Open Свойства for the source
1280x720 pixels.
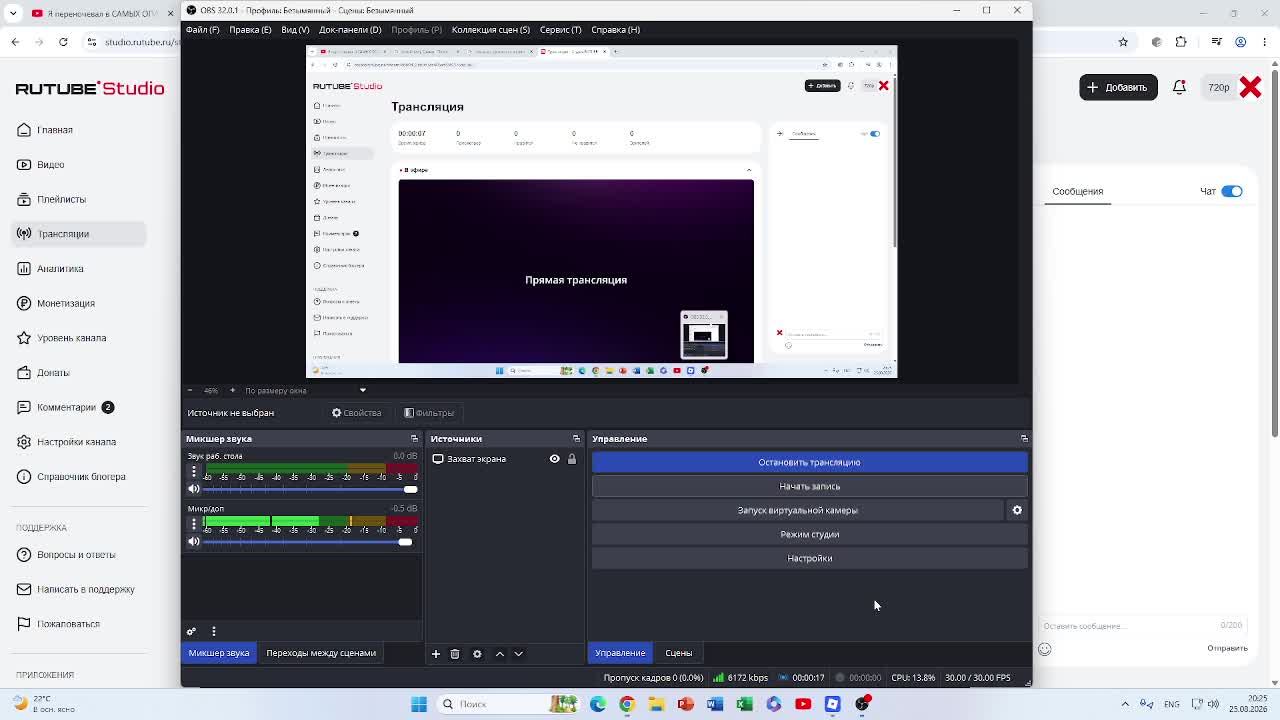pos(357,413)
